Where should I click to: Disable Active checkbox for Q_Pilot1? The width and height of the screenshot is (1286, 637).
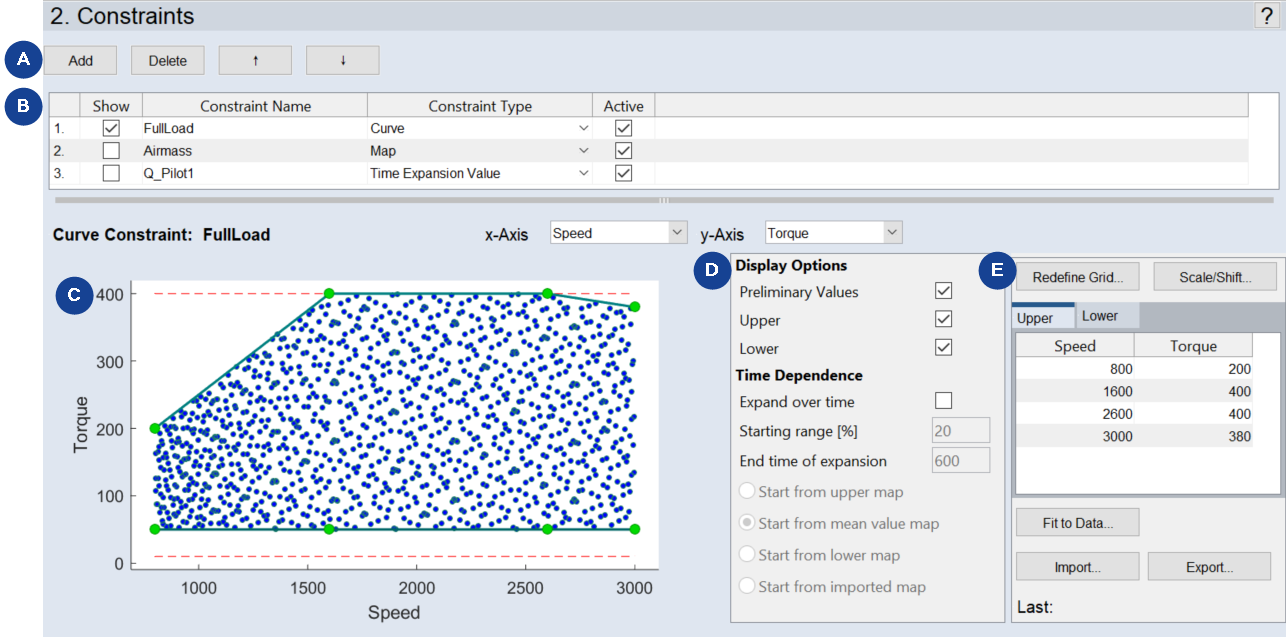[x=624, y=173]
